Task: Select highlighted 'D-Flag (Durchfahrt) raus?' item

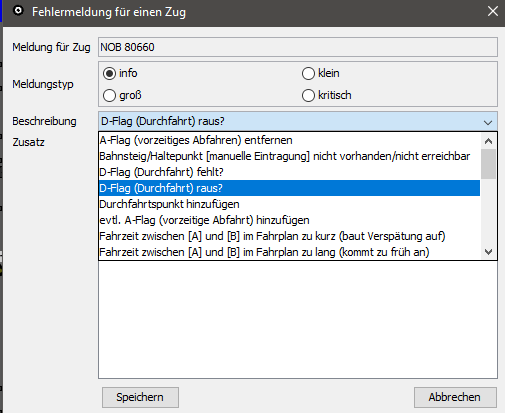Action: pyautogui.click(x=289, y=188)
